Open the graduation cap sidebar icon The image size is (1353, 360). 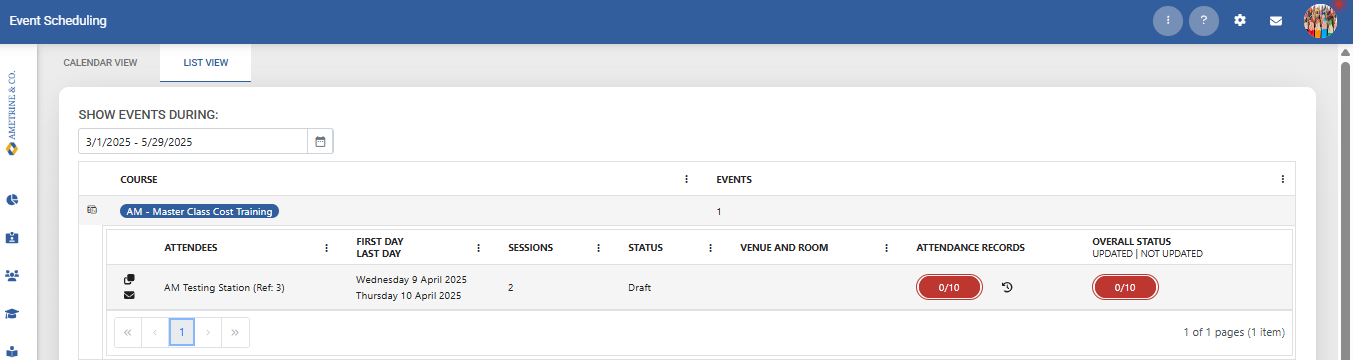click(x=12, y=313)
